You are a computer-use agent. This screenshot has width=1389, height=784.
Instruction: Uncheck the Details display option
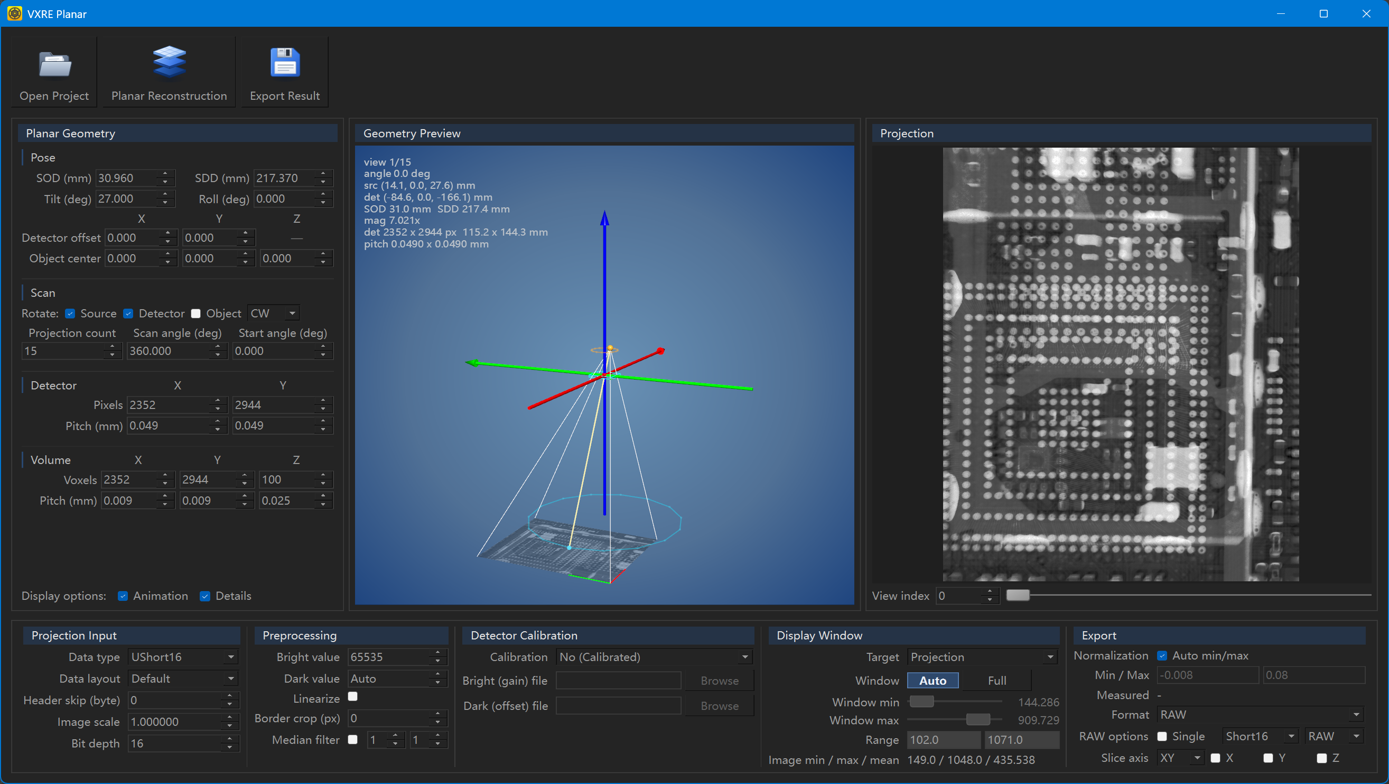205,596
